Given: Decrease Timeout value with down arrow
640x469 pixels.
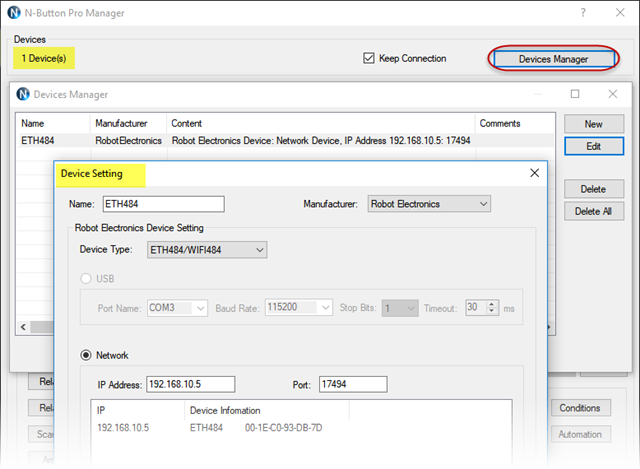Looking at the screenshot, I should point(492,311).
